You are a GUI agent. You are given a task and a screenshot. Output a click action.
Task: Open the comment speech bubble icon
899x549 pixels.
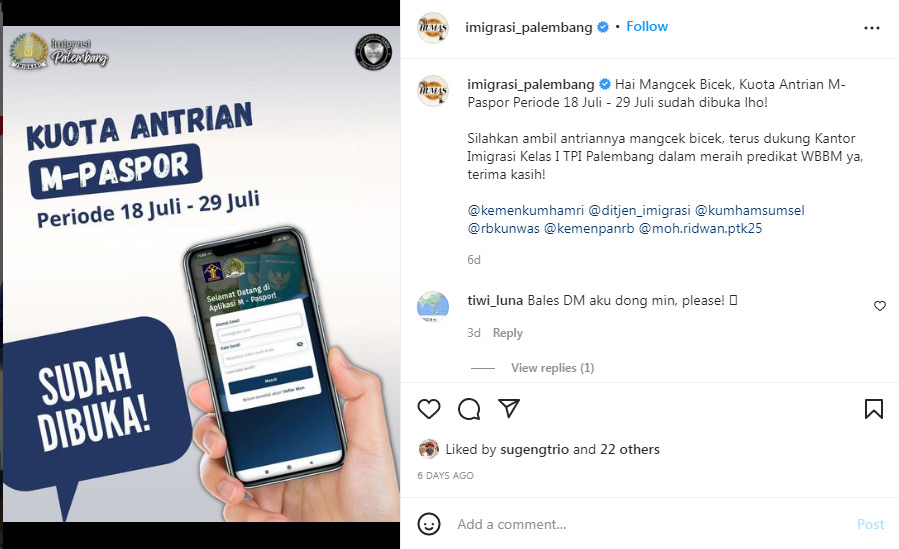[469, 409]
